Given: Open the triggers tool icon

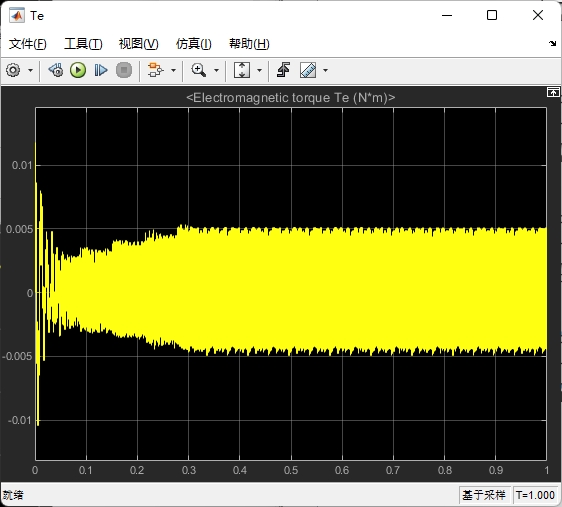Looking at the screenshot, I should (x=284, y=70).
